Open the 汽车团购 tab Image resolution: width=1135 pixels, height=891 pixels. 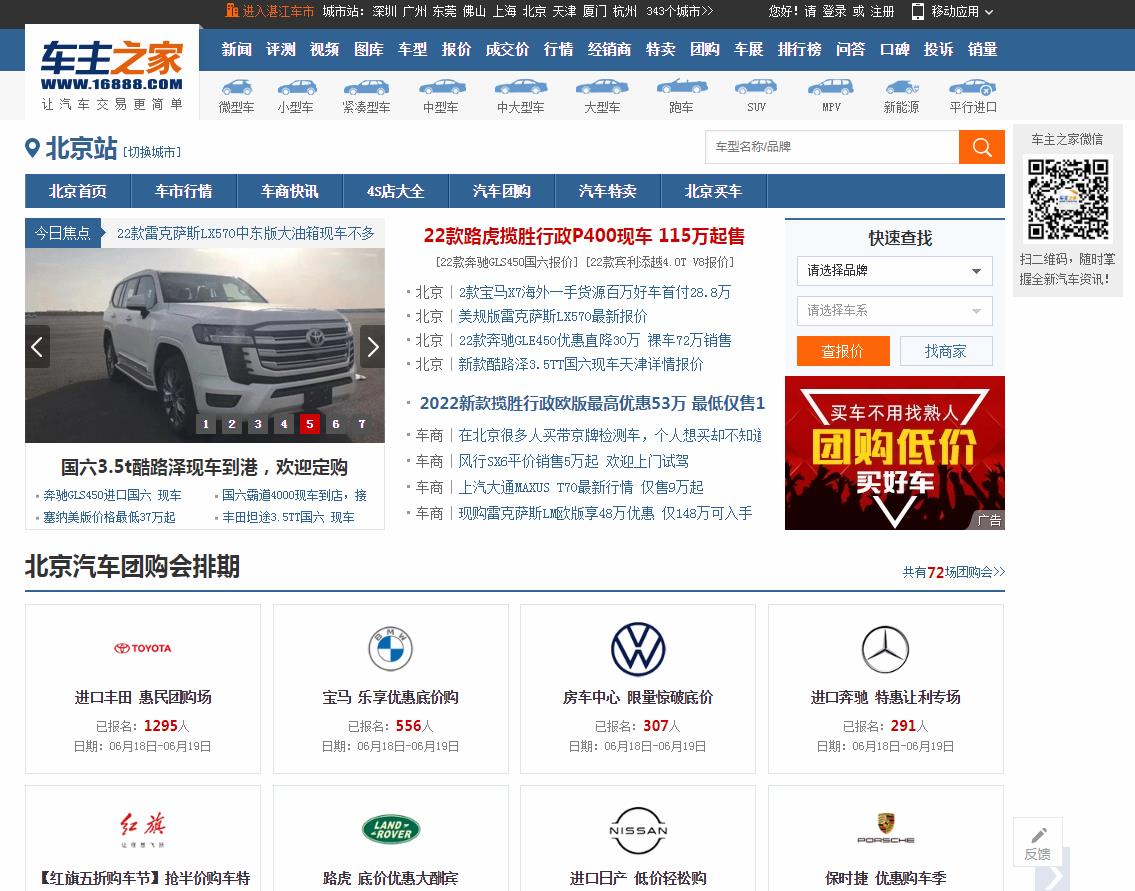(502, 191)
